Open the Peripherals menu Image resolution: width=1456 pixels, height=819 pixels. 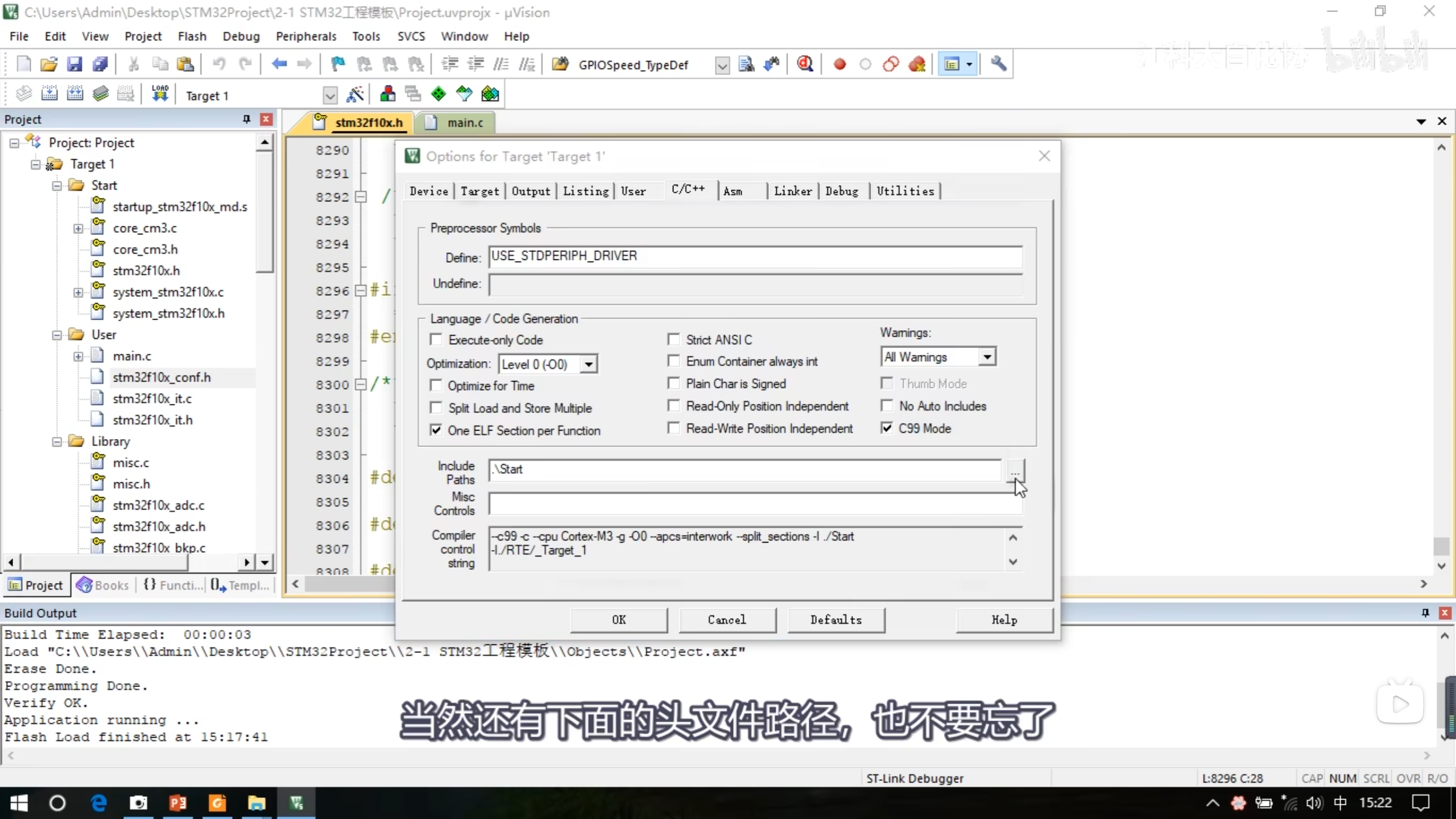pos(306,36)
